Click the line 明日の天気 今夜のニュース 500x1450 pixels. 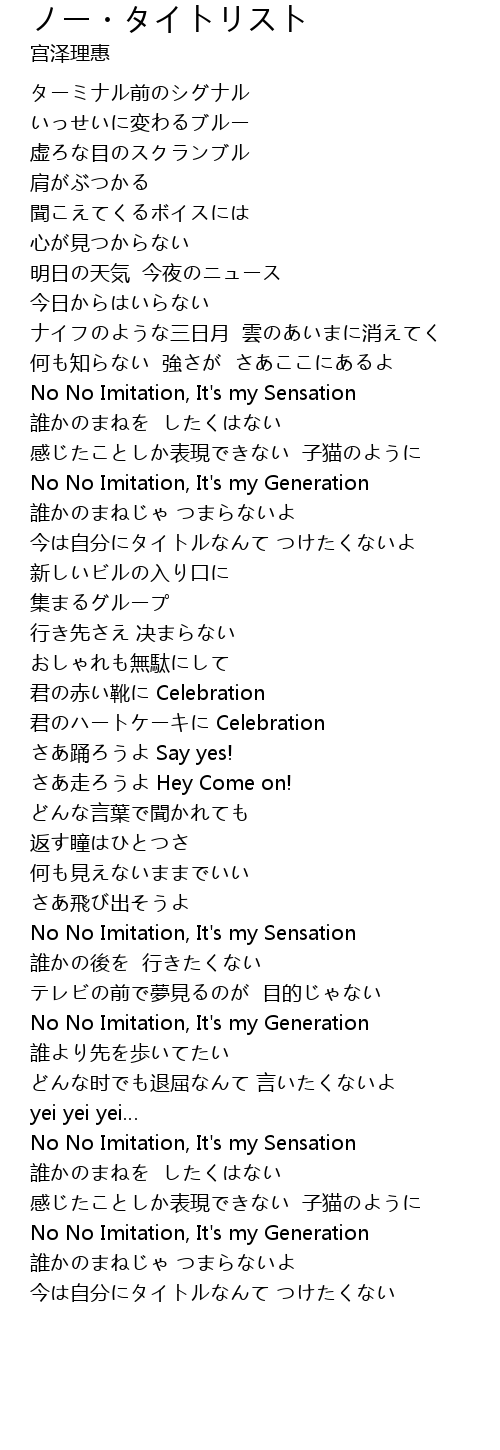[156, 273]
